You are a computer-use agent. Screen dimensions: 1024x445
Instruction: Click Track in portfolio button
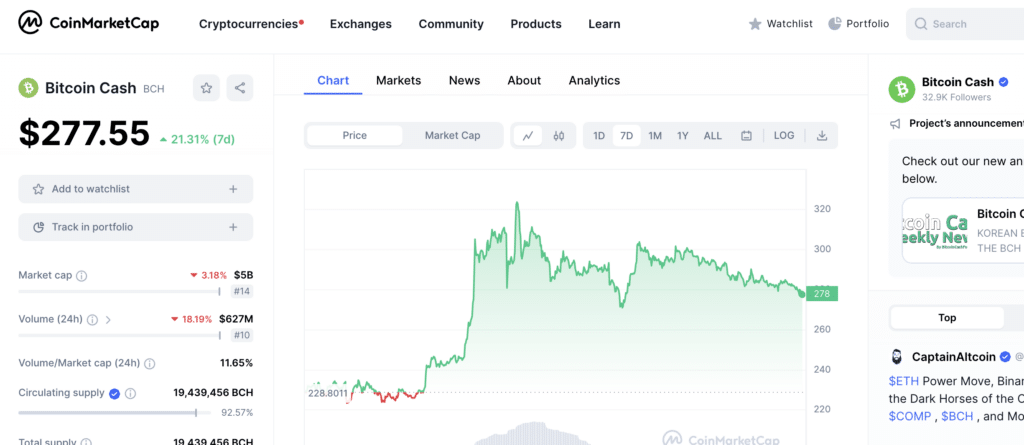point(136,227)
